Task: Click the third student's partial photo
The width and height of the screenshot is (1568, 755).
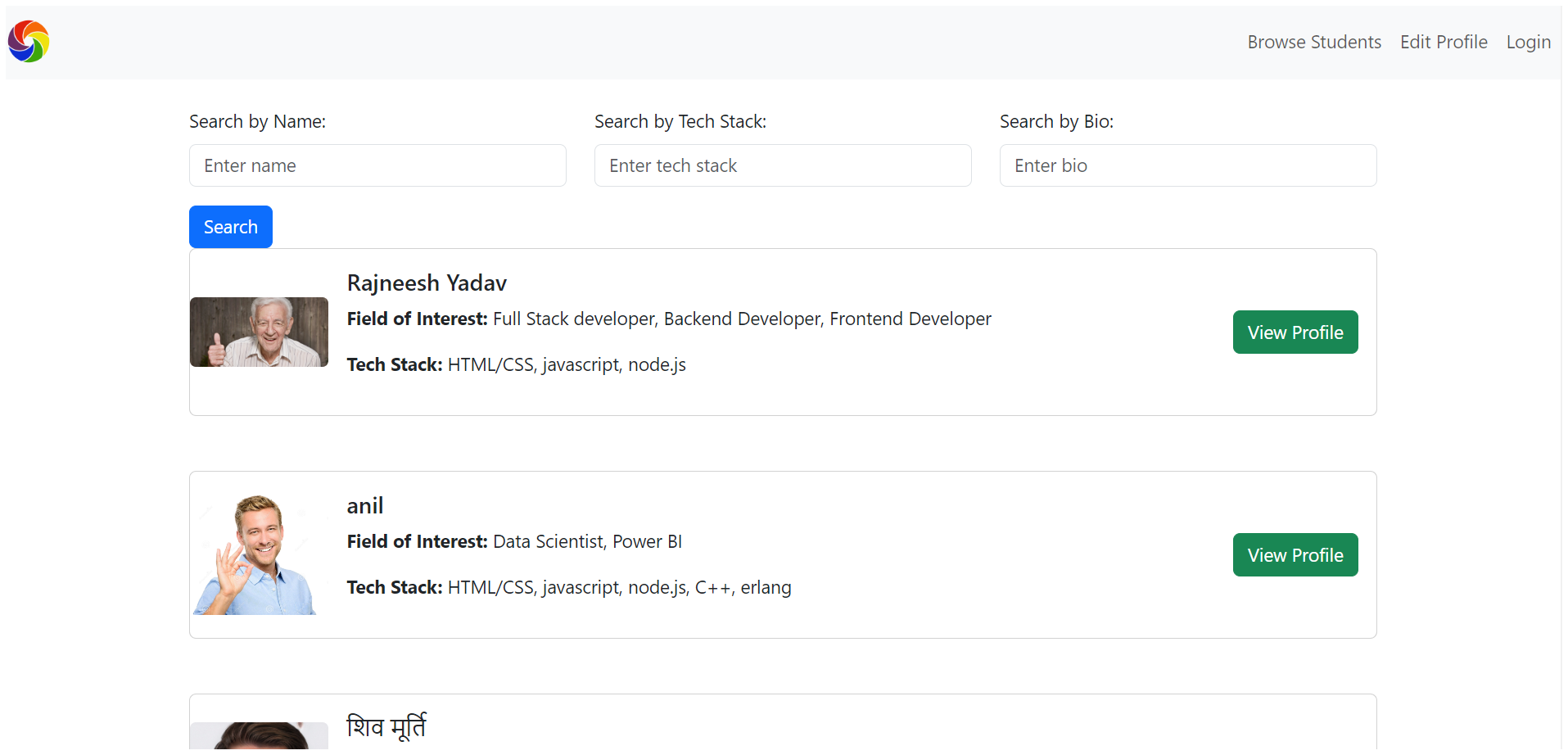Action: tap(259, 736)
